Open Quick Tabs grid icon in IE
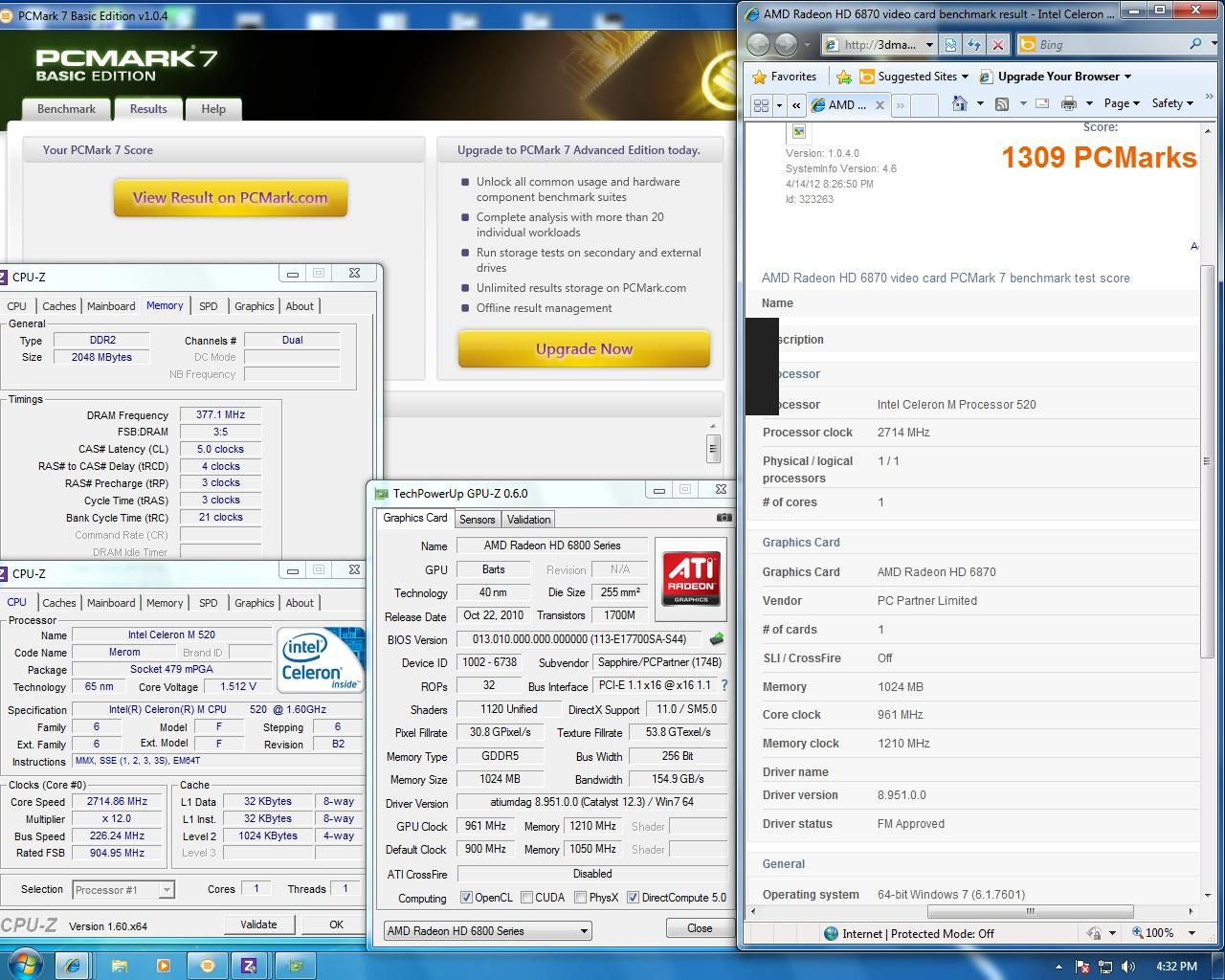Screen dimensions: 1225x980 tap(762, 104)
